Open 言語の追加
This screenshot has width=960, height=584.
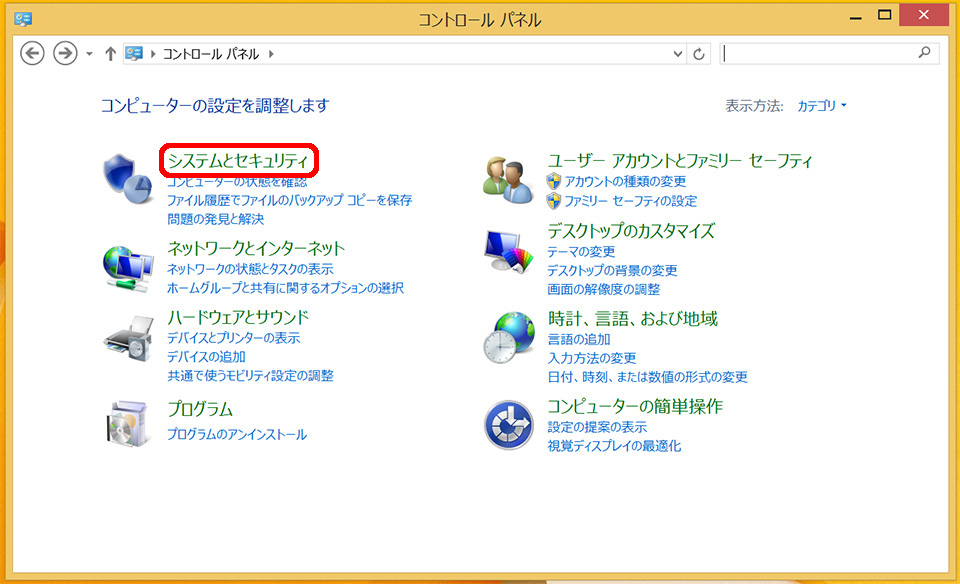coord(579,339)
